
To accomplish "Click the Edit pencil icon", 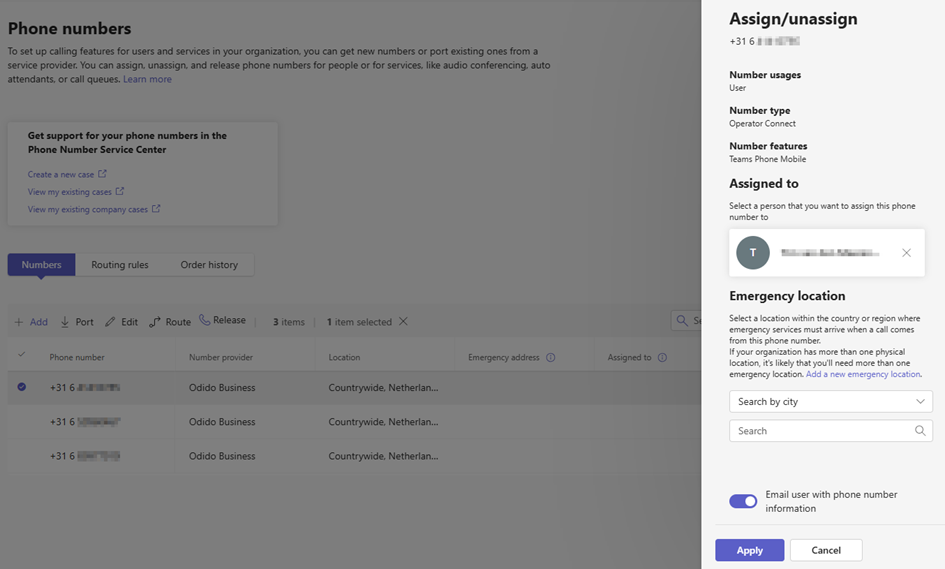I will click(x=111, y=322).
